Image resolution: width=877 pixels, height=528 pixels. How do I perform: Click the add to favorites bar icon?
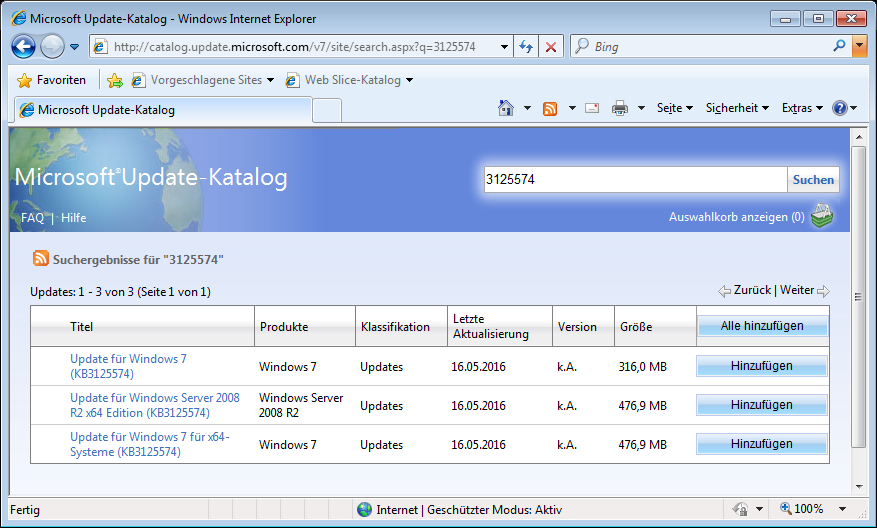(115, 81)
